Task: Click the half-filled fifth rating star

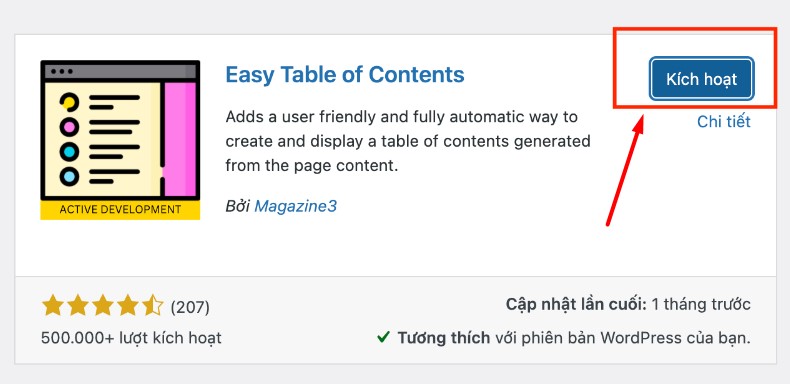Action: [153, 305]
